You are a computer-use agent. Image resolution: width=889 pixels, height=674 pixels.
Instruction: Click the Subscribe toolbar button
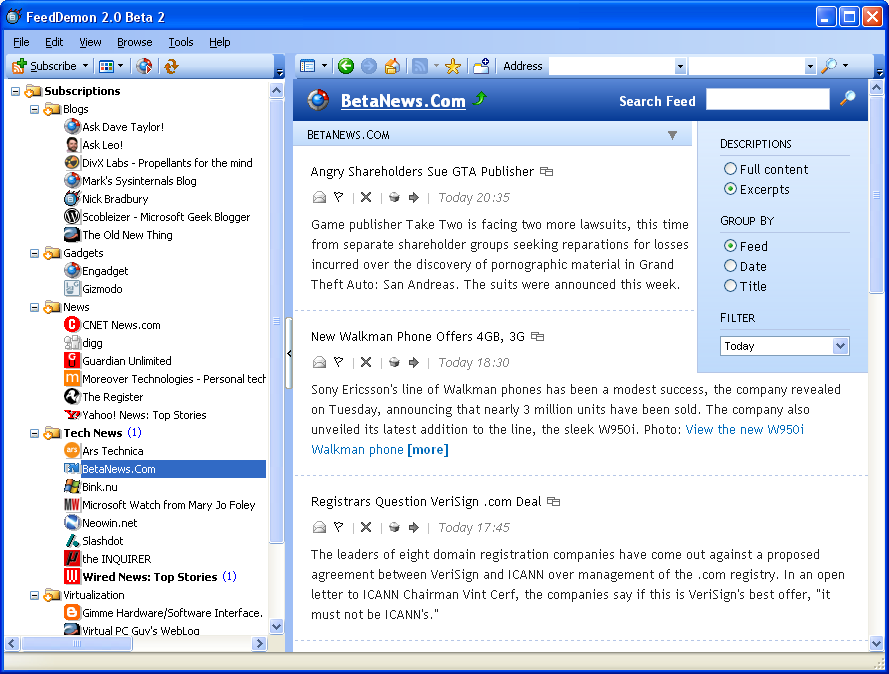click(x=44, y=66)
